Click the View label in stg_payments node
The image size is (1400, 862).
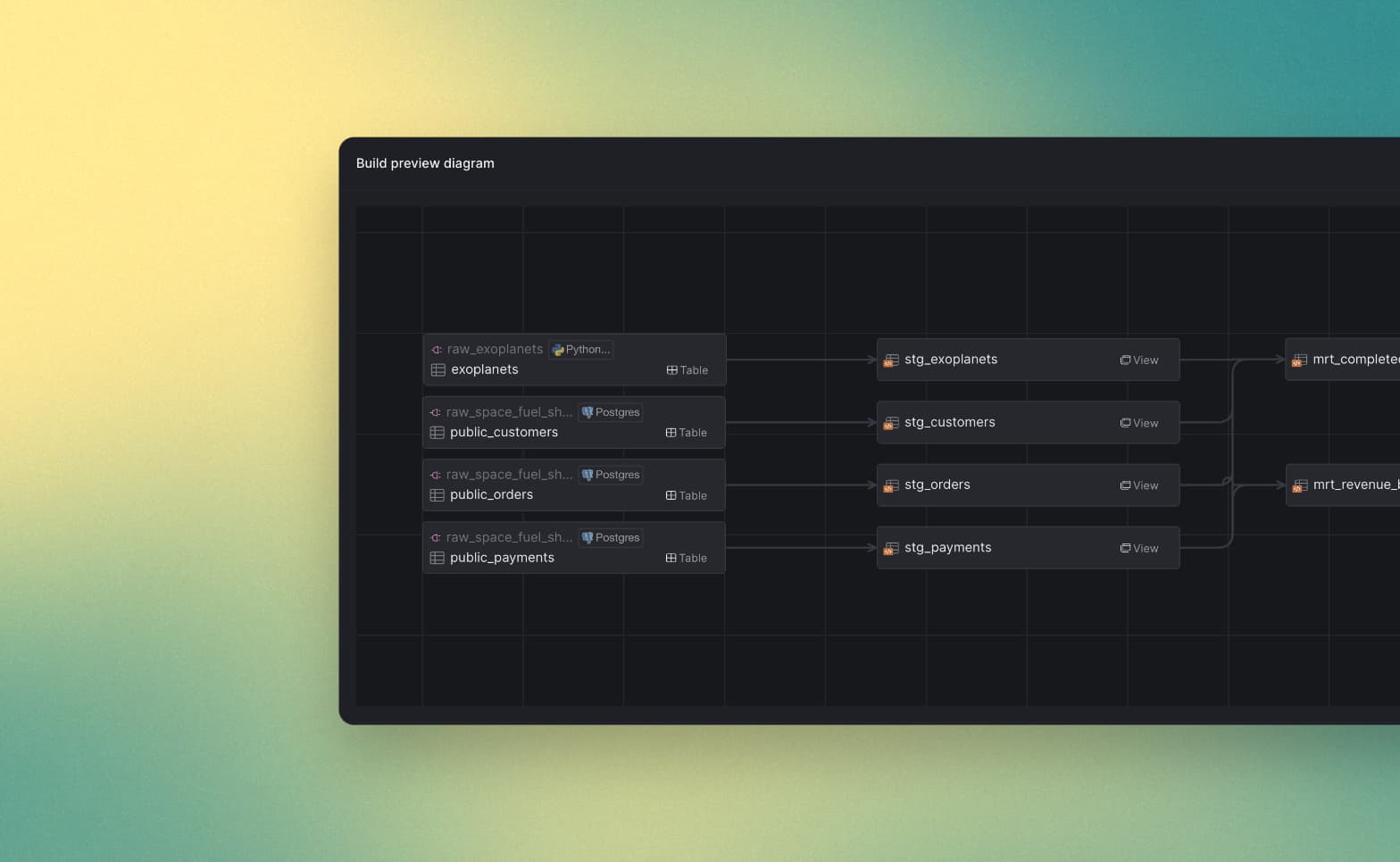click(1146, 549)
